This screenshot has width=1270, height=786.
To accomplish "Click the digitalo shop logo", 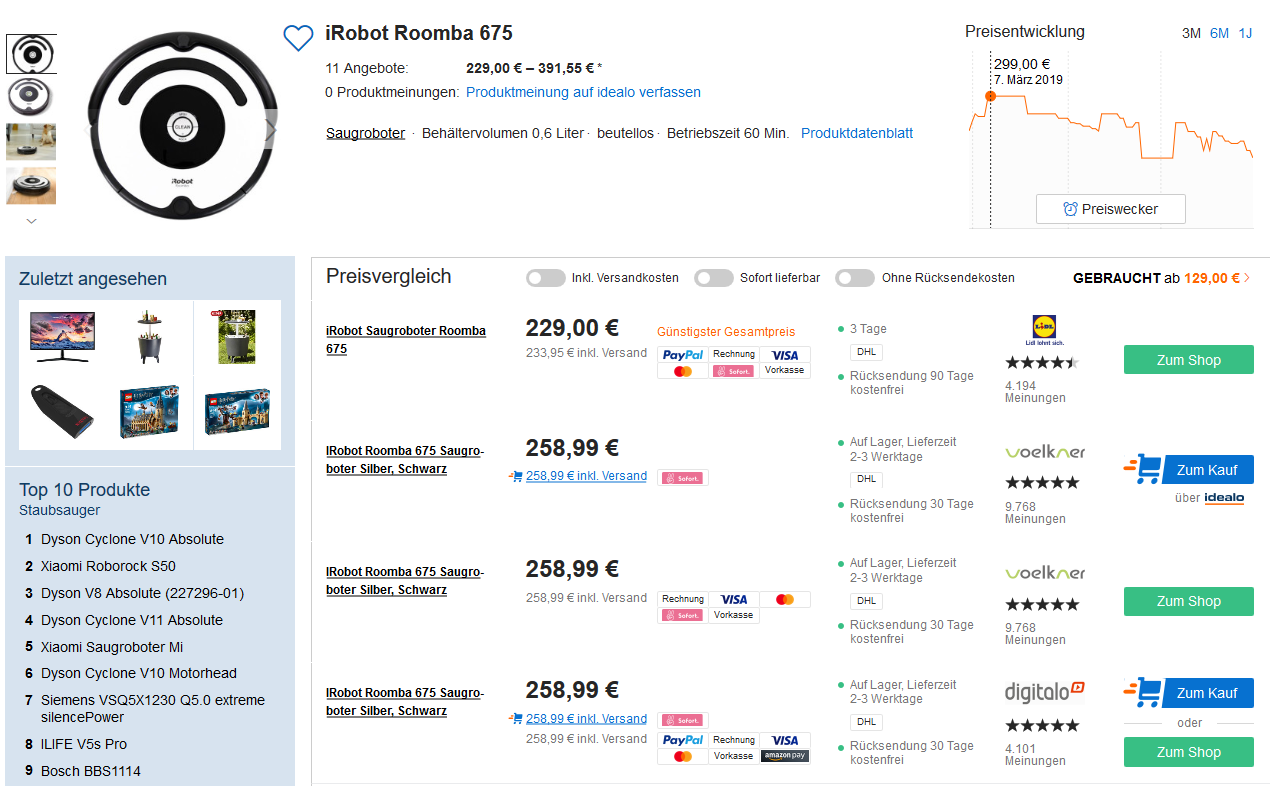I will (1044, 691).
